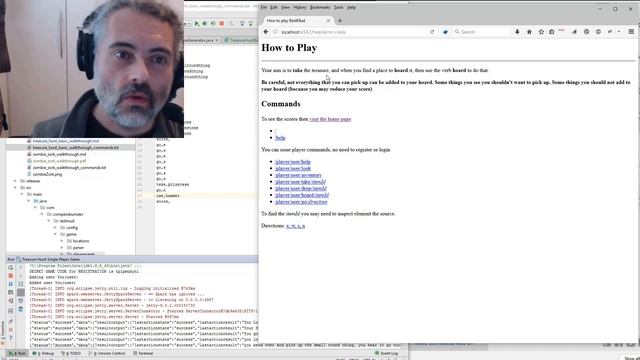Open the /player/user/drop/itemId link

pos(301,189)
